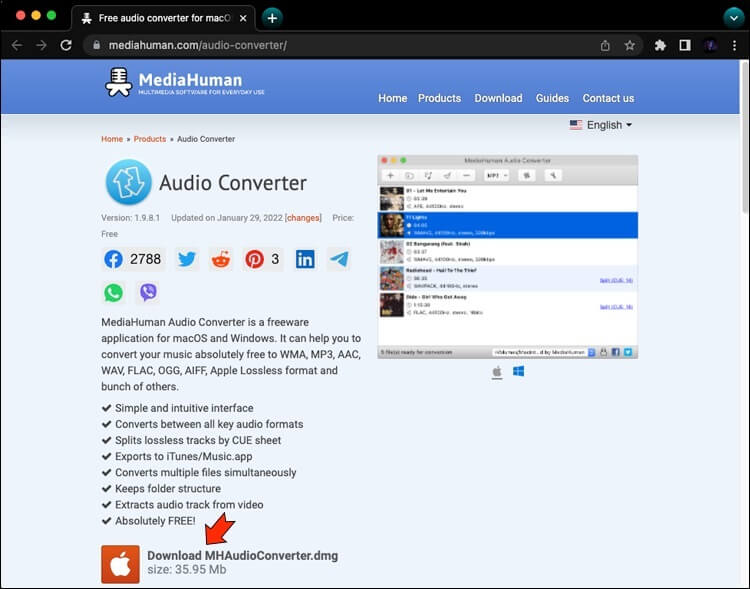Click the Facebook share count 2788
The width and height of the screenshot is (750, 589).
click(145, 259)
